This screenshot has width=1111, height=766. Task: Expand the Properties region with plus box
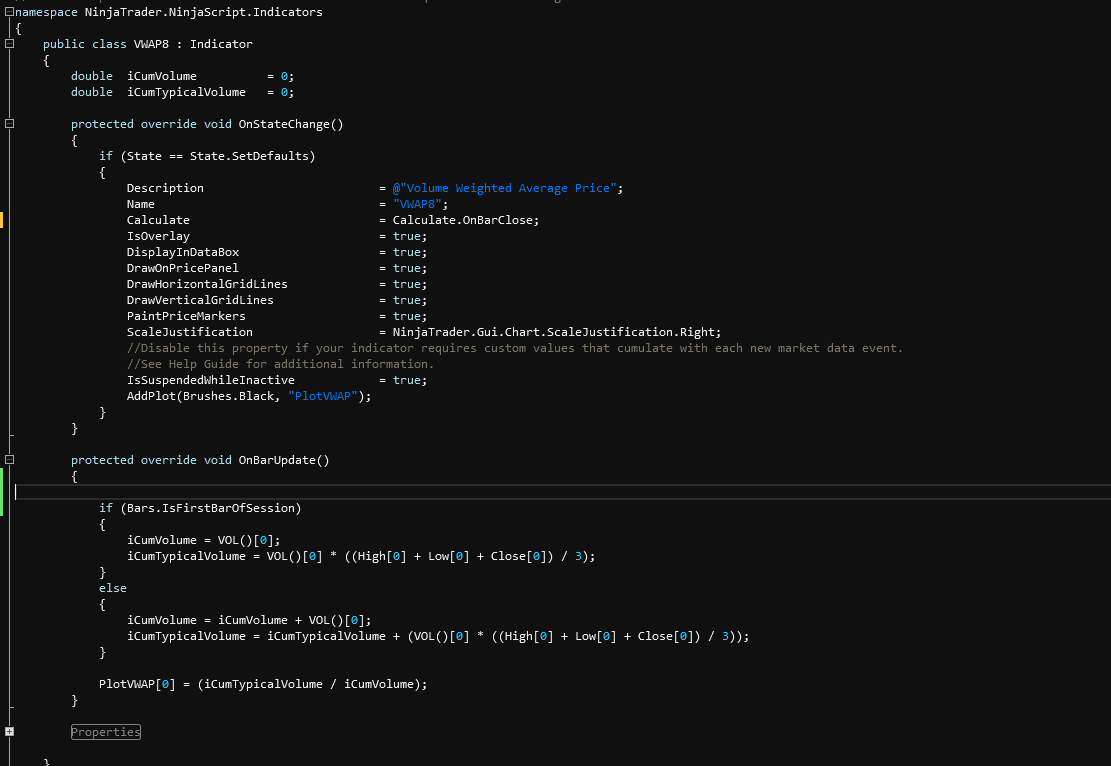coord(9,732)
